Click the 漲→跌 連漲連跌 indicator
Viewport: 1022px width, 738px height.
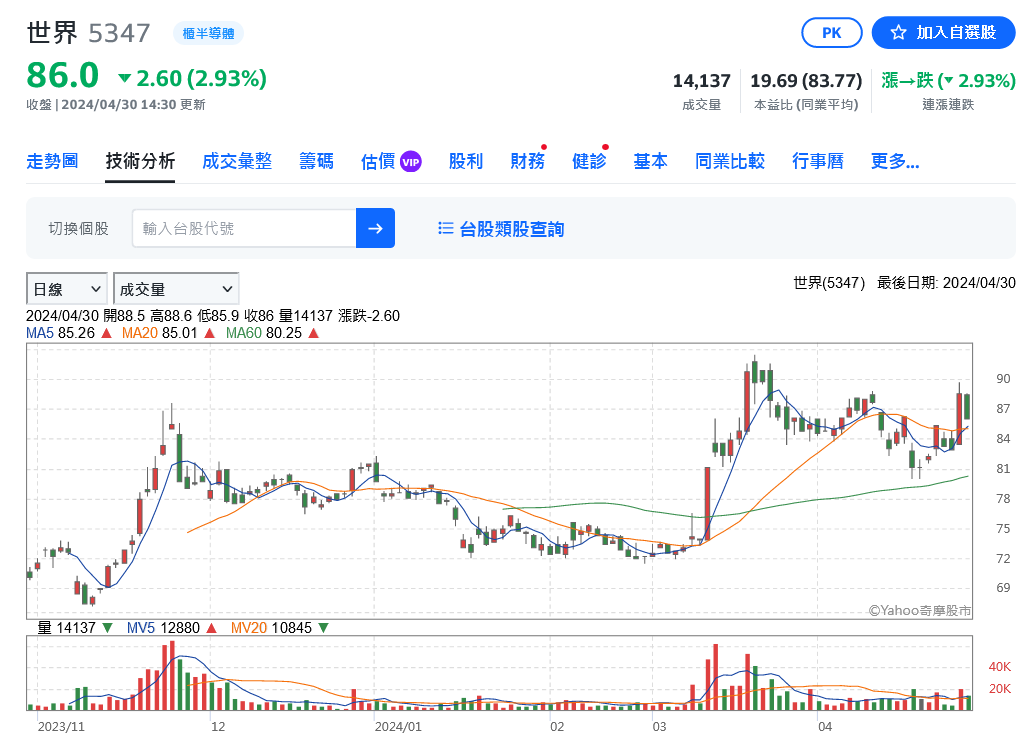(x=948, y=81)
